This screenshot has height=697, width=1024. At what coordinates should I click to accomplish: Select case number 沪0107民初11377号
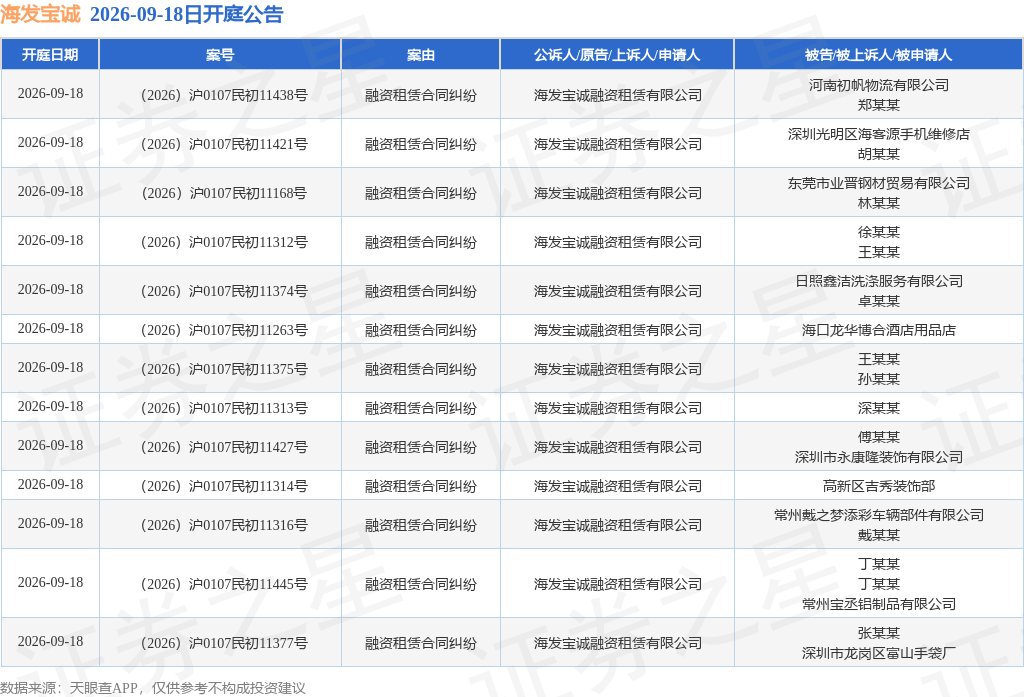click(x=224, y=643)
